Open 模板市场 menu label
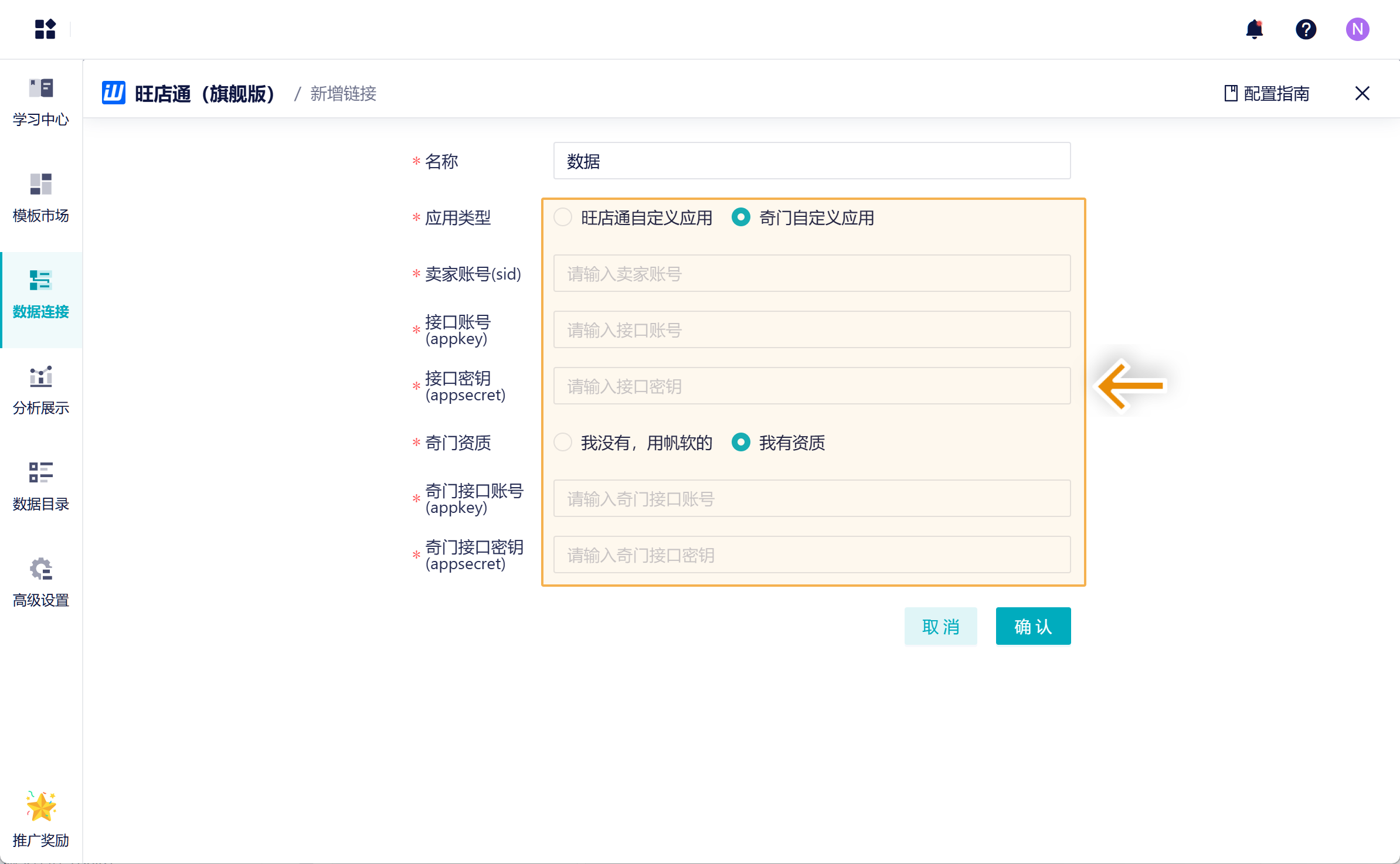This screenshot has height=864, width=1400. 41,216
